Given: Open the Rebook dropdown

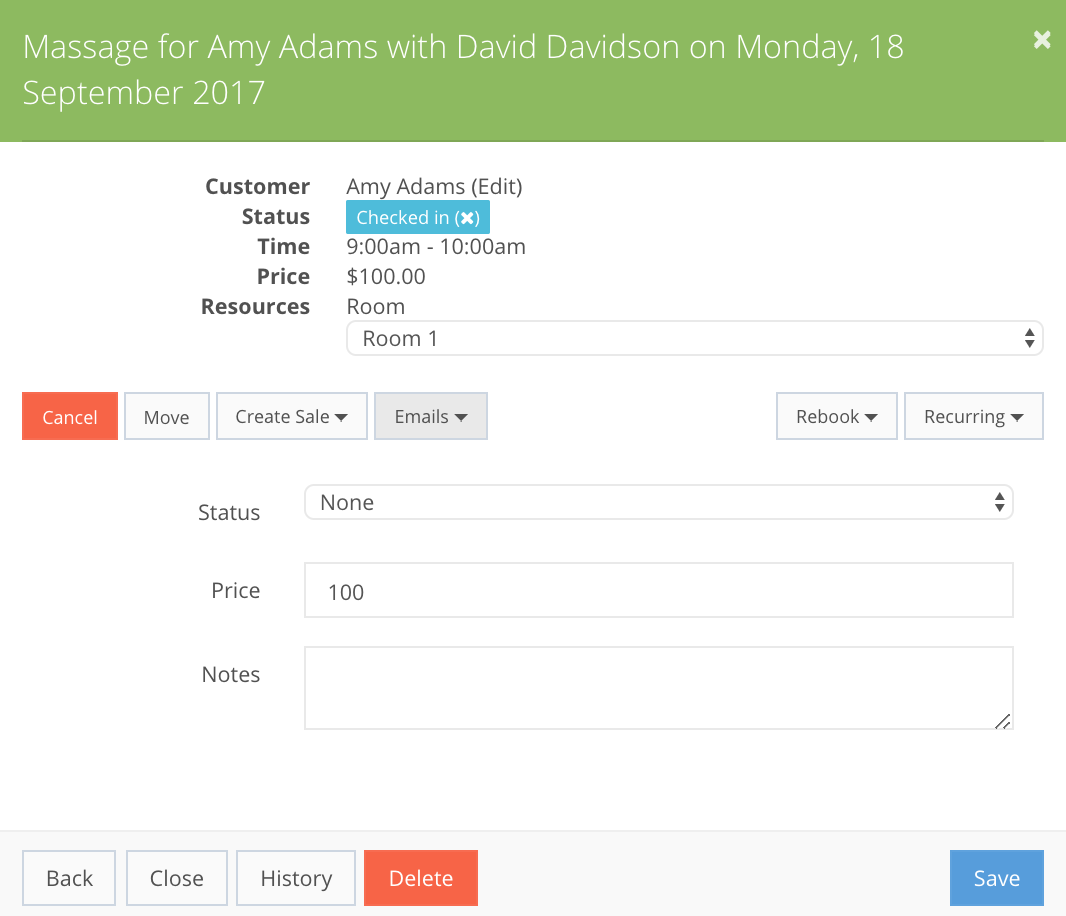Looking at the screenshot, I should (836, 416).
